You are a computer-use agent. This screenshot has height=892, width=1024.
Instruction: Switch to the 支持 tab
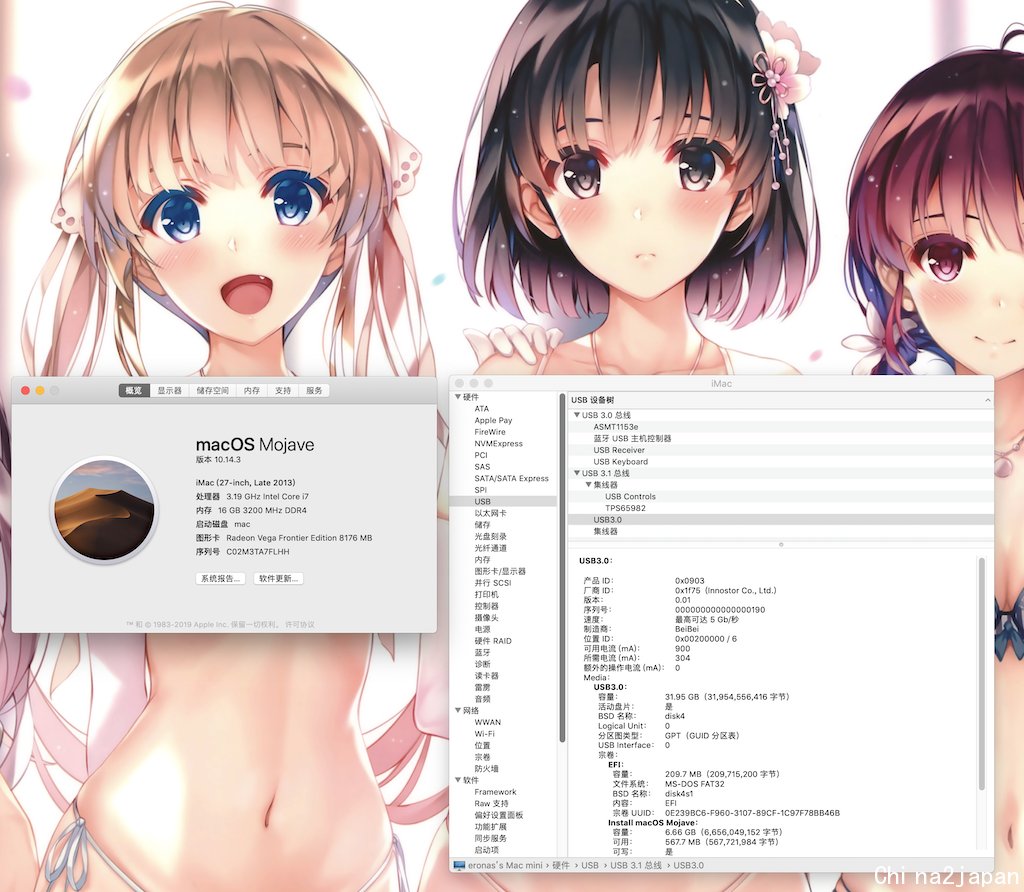[x=283, y=390]
